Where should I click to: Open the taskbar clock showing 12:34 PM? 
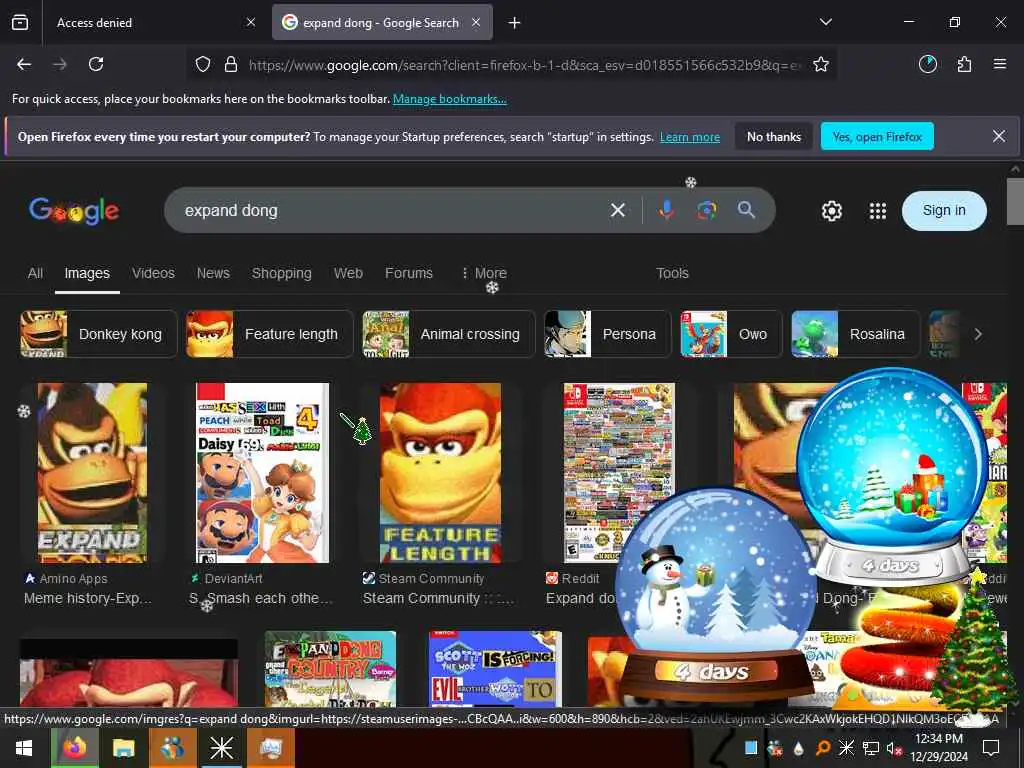(x=939, y=748)
